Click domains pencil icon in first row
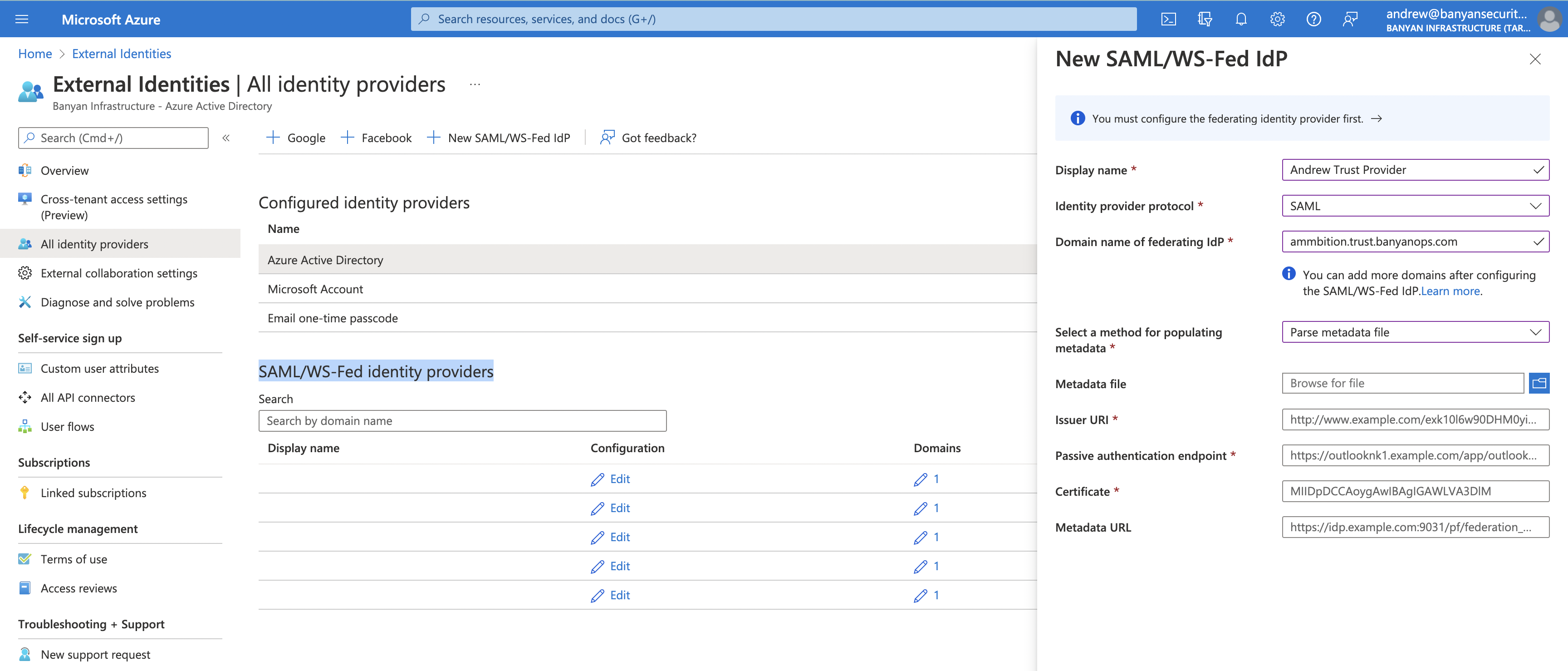Image resolution: width=1568 pixels, height=671 pixels. [x=920, y=479]
